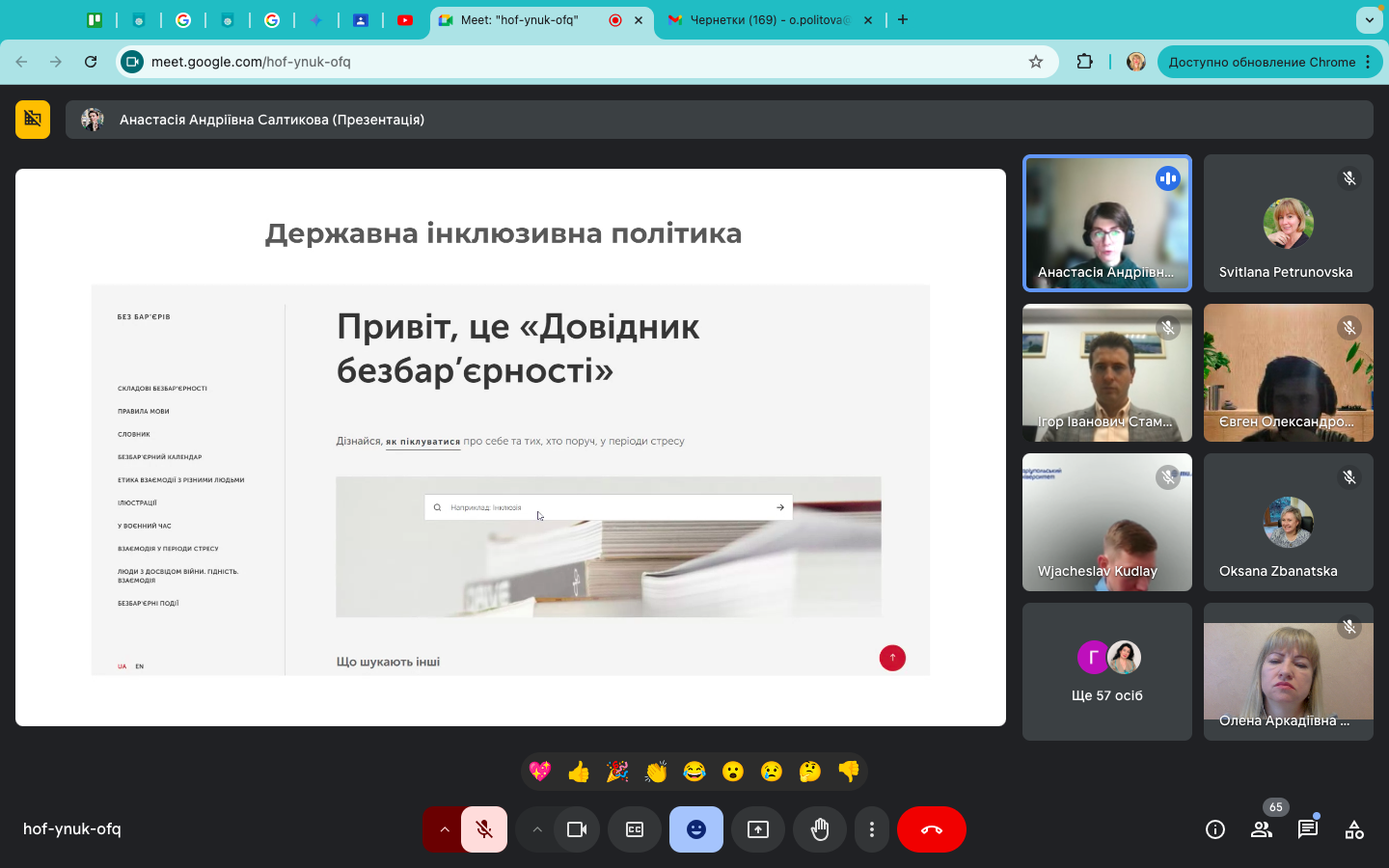1389x868 pixels.
Task: Open more options three-dot menu
Action: pos(872,829)
